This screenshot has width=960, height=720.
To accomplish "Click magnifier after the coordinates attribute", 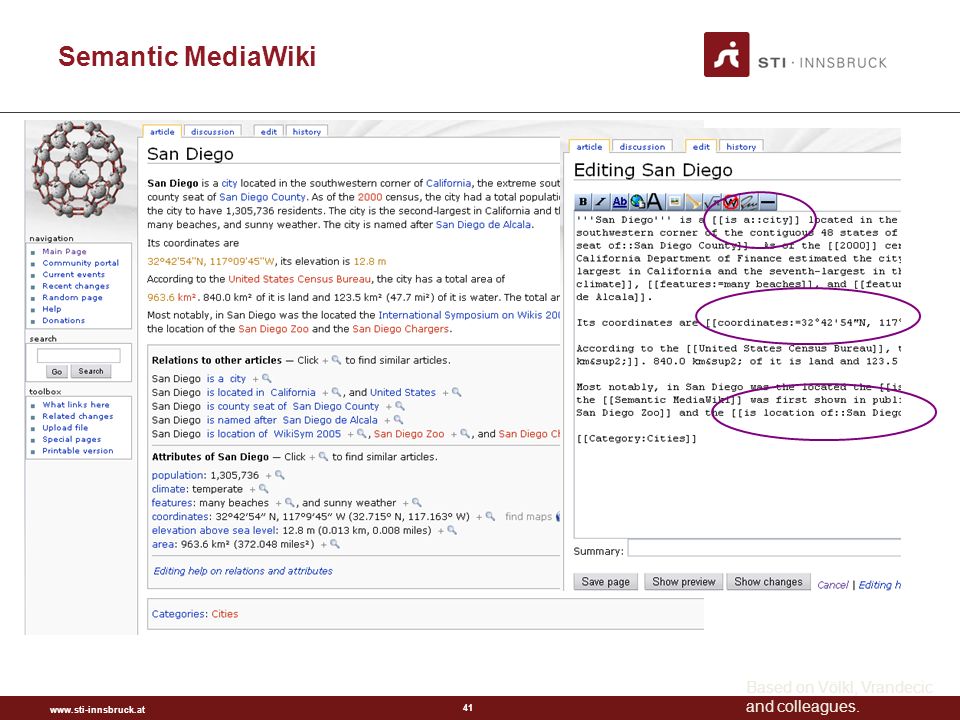I will click(x=490, y=516).
